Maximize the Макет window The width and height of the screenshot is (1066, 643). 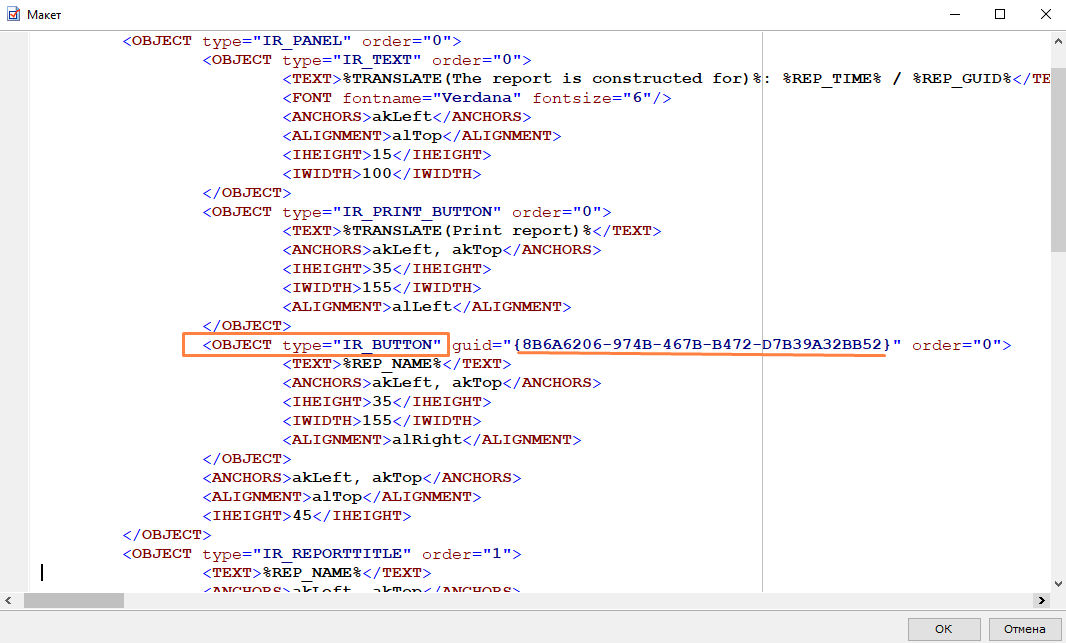click(1000, 15)
